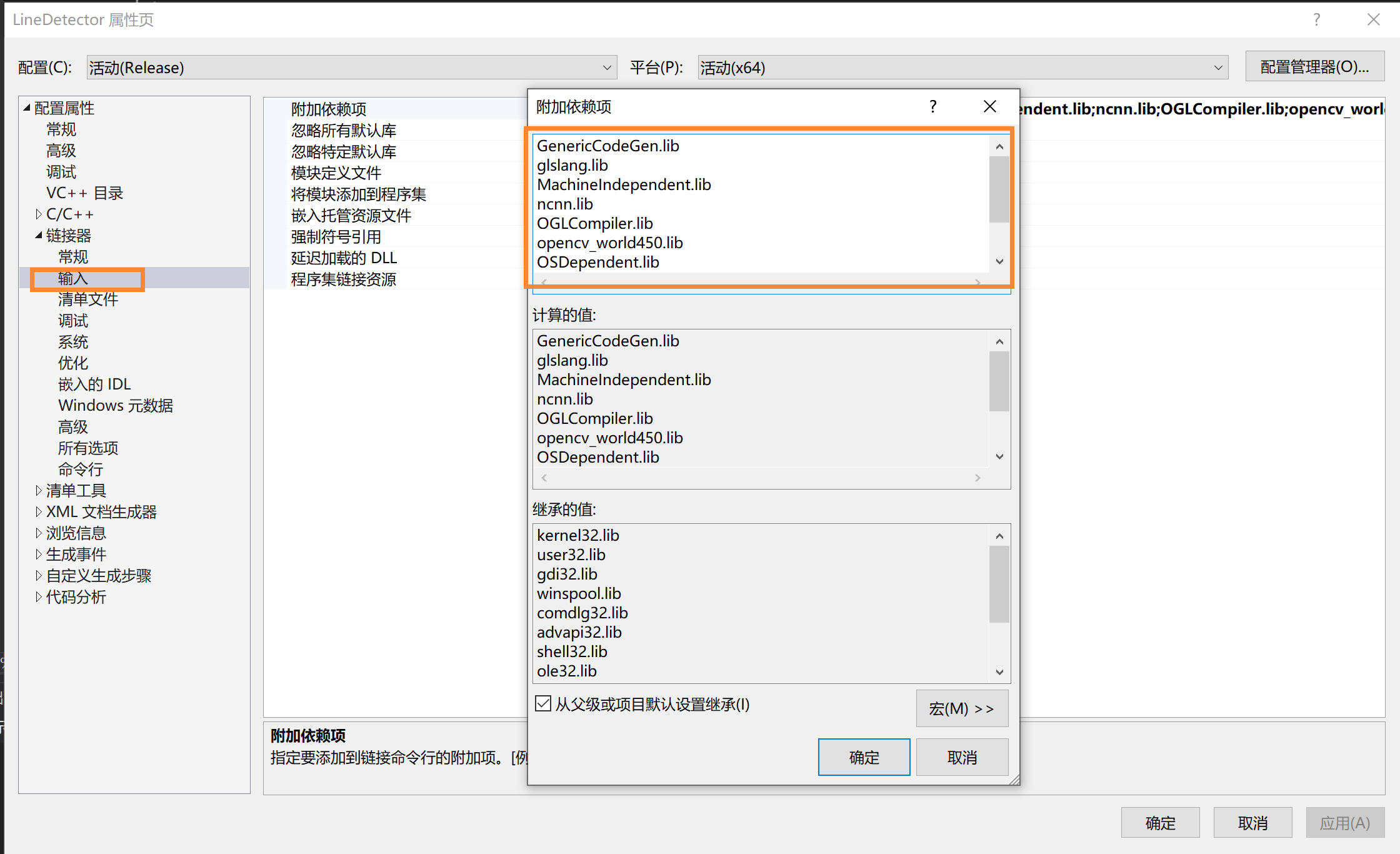This screenshot has width=1400, height=854.
Task: Expand the 生成事件 tree node
Action: [x=39, y=555]
